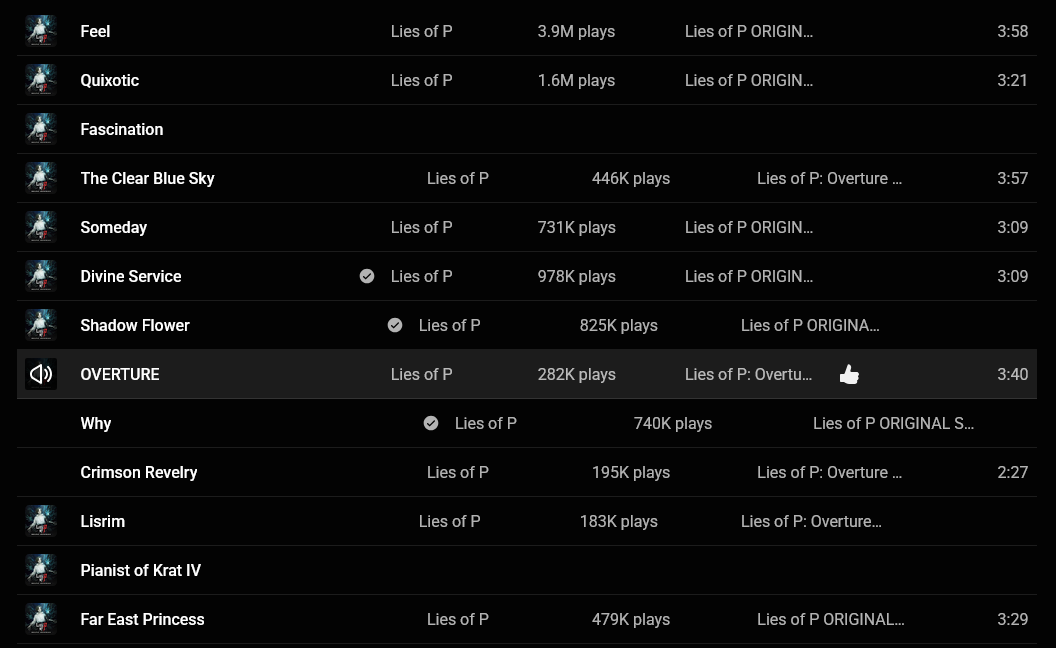Select the Crimson Revelry track title

pyautogui.click(x=139, y=472)
